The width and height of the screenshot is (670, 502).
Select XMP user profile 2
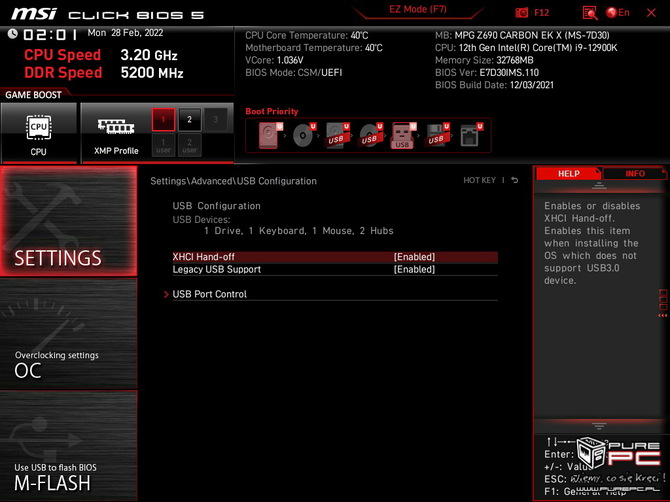coord(189,146)
